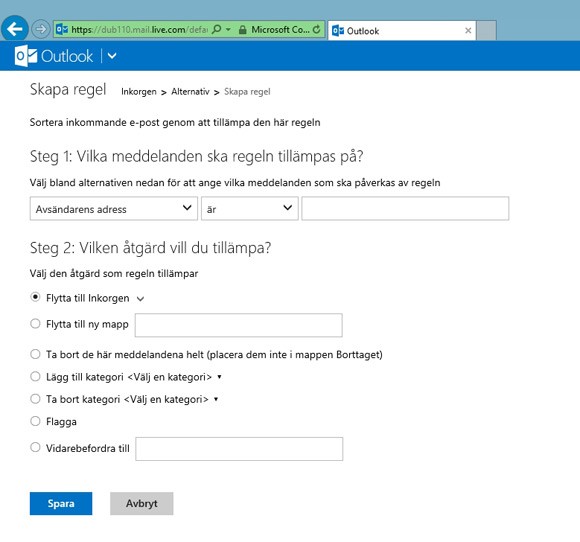Viewport: 580px width, 542px height.
Task: Switch to the Outlook browser tab
Action: [x=401, y=30]
